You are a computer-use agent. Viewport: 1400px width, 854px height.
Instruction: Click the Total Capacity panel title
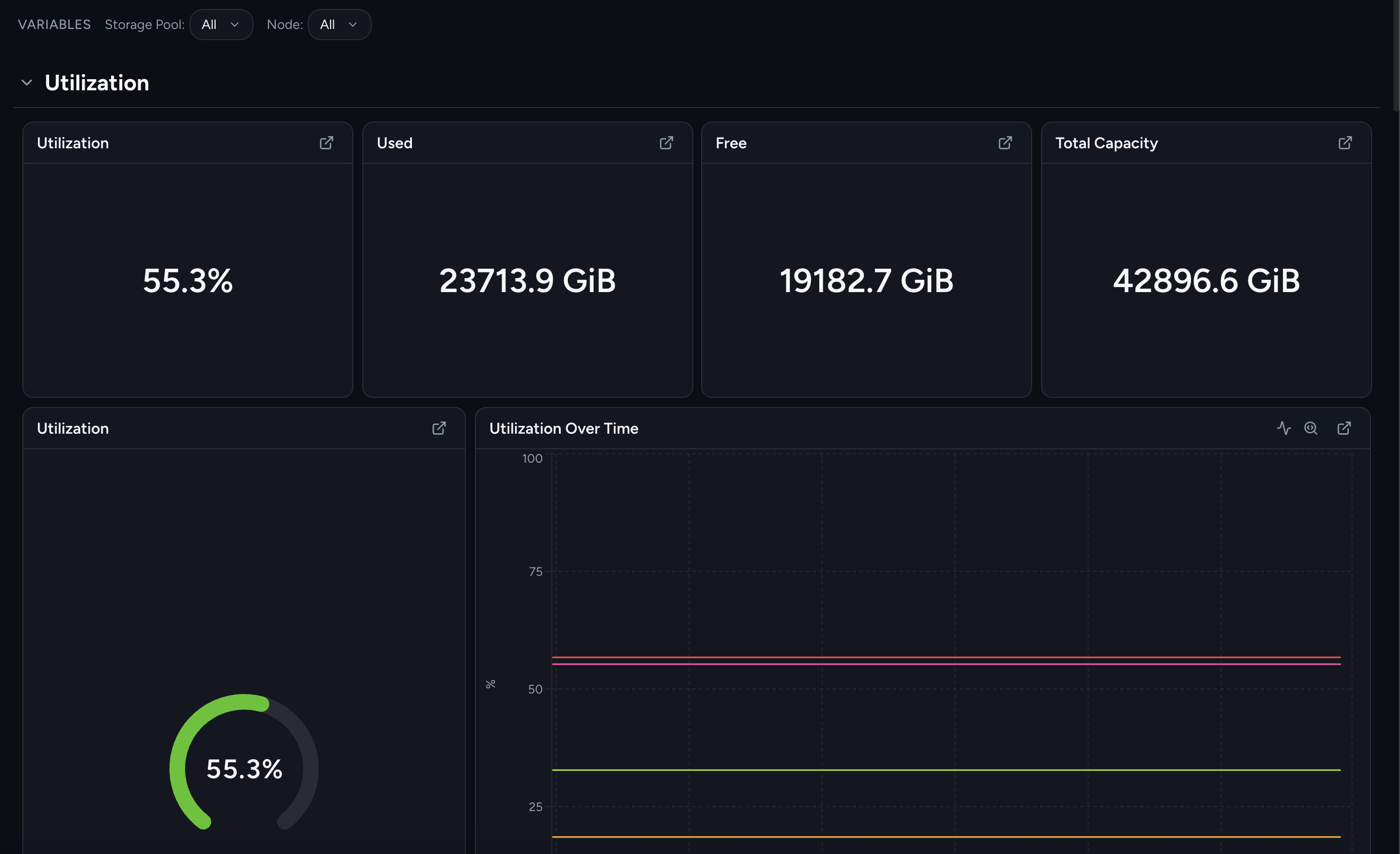point(1106,143)
